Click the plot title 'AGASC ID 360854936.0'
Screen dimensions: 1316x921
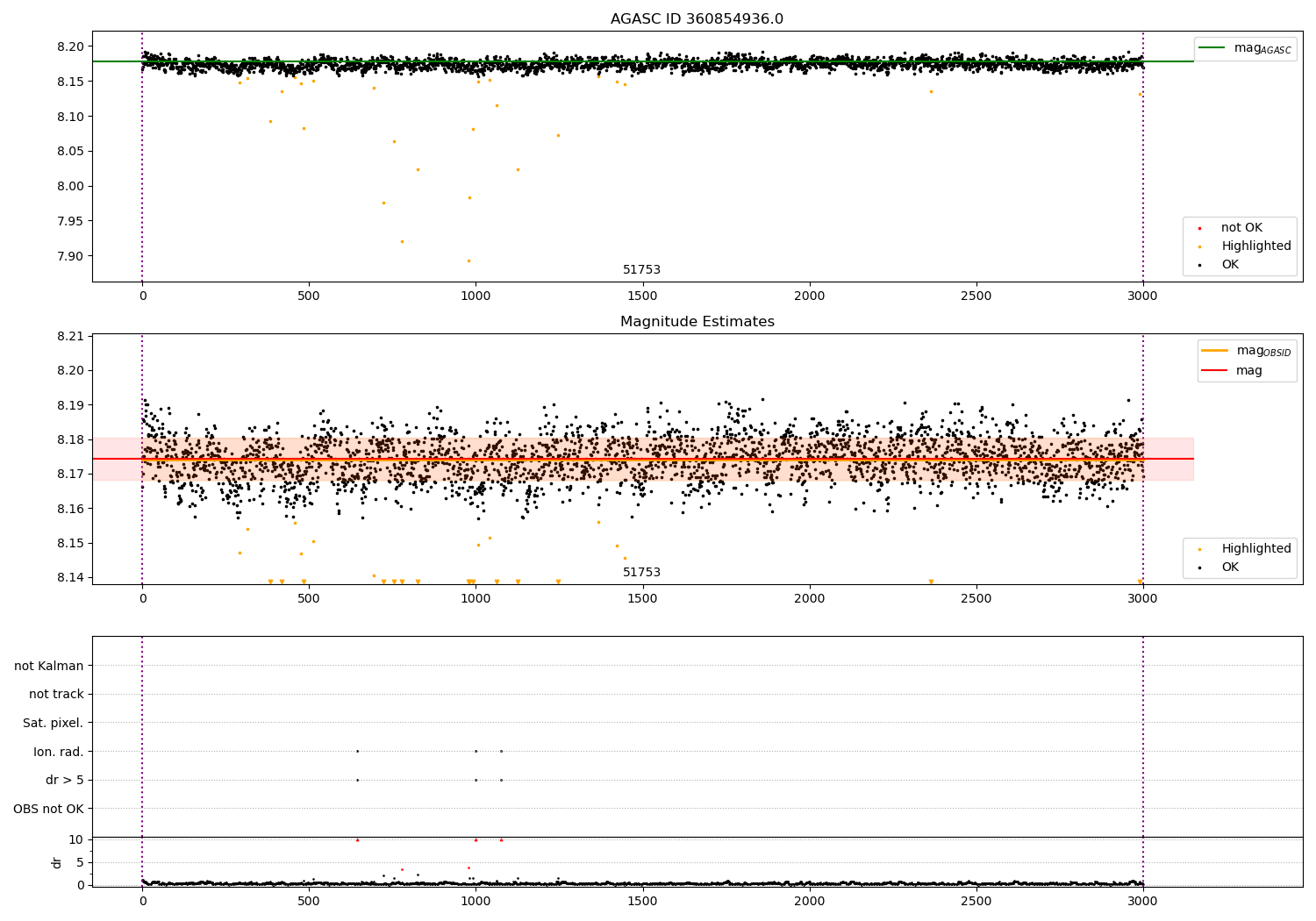pyautogui.click(x=697, y=19)
